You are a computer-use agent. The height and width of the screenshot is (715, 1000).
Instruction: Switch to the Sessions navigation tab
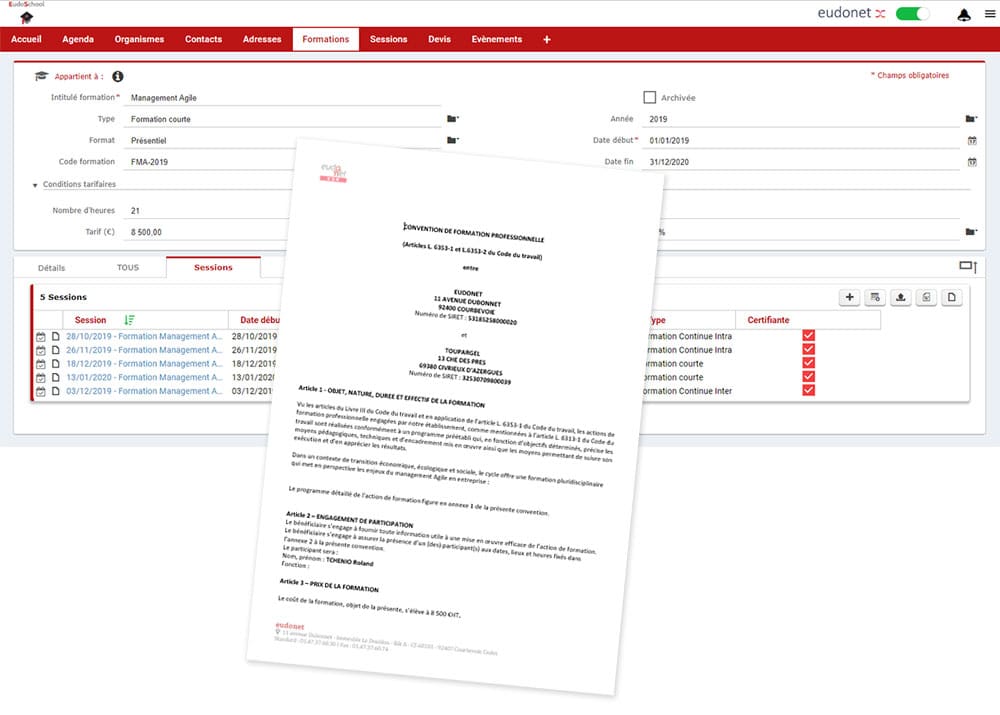pyautogui.click(x=388, y=39)
